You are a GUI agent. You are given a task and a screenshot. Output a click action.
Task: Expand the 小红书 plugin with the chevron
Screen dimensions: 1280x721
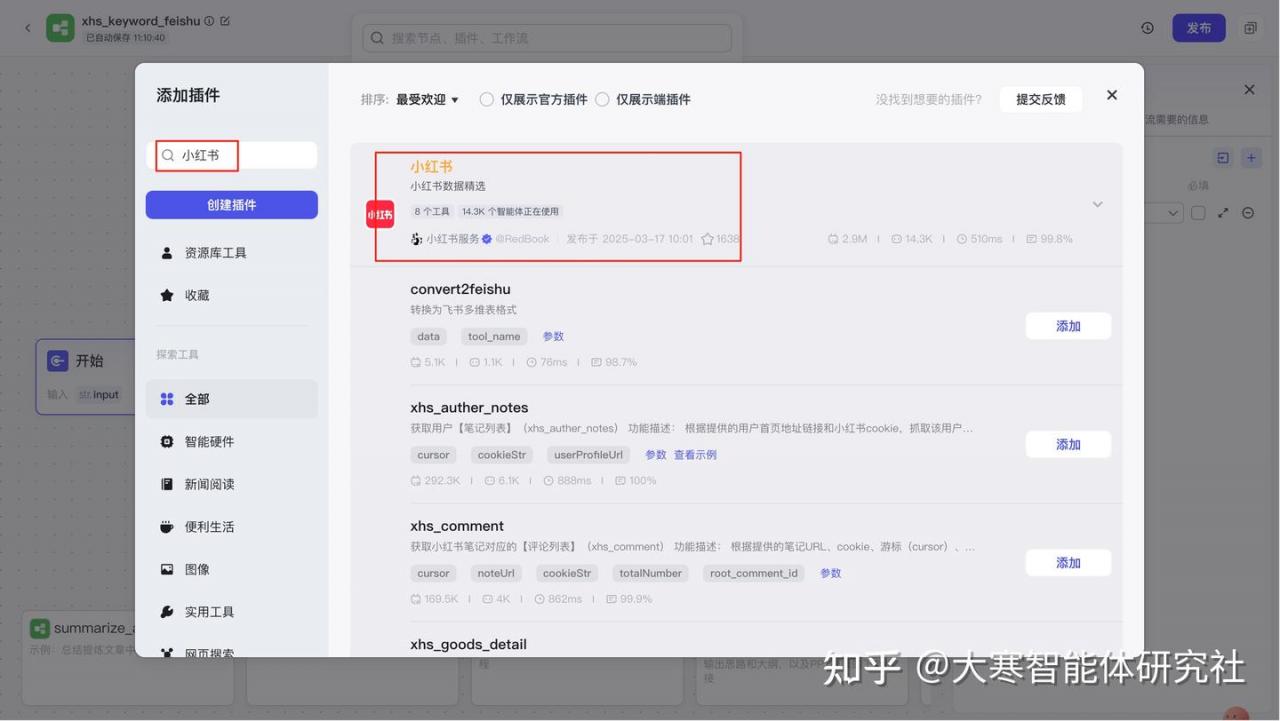tap(1097, 204)
